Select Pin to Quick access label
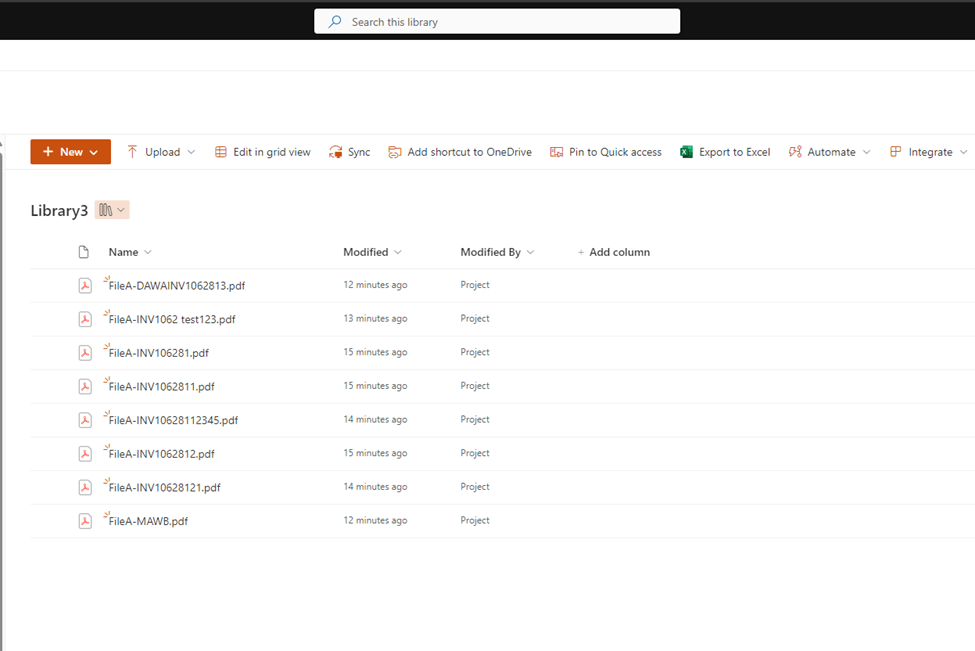The image size is (975, 651). [615, 152]
